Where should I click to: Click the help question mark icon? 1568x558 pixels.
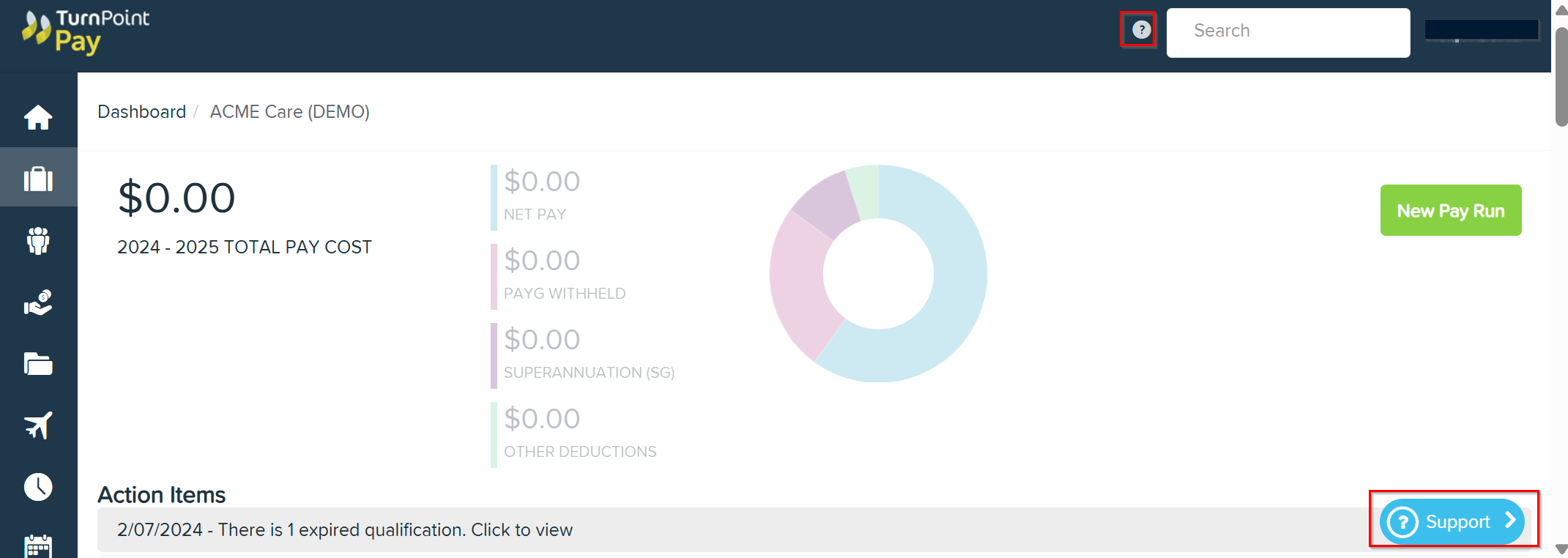point(1140,29)
